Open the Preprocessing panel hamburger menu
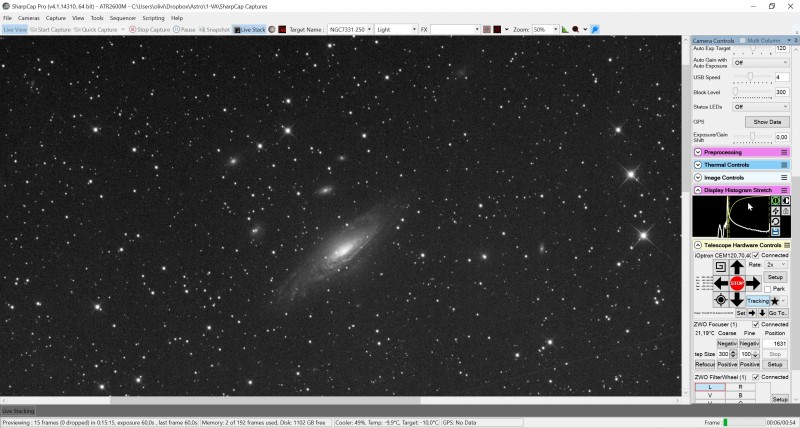Image resolution: width=800 pixels, height=428 pixels. click(x=784, y=152)
